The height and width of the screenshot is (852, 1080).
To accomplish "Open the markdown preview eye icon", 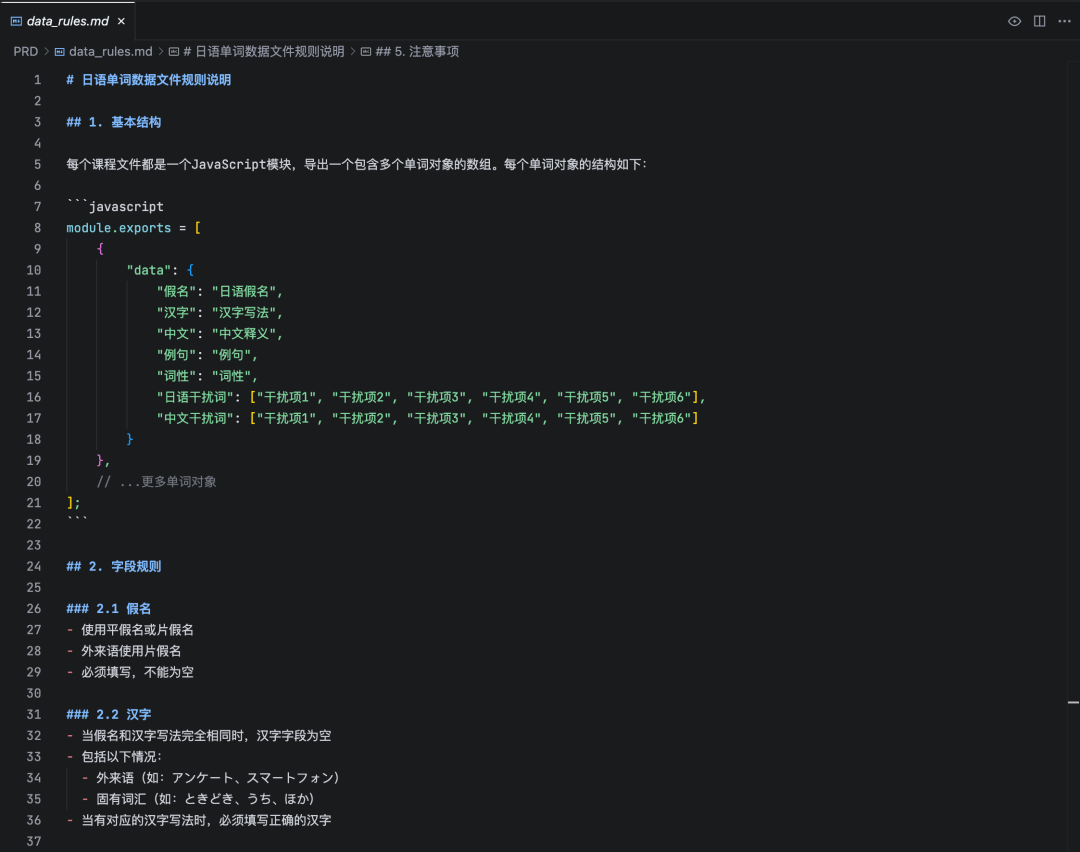I will (x=1014, y=21).
